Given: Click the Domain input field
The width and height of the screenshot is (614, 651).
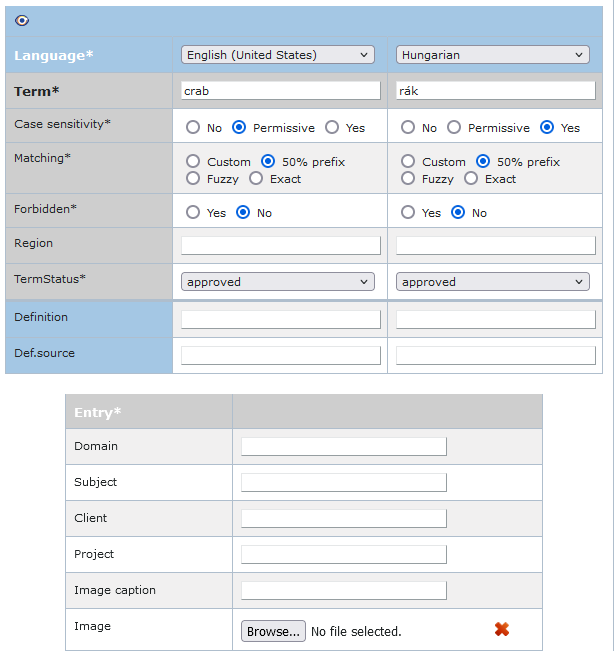Looking at the screenshot, I should point(344,446).
